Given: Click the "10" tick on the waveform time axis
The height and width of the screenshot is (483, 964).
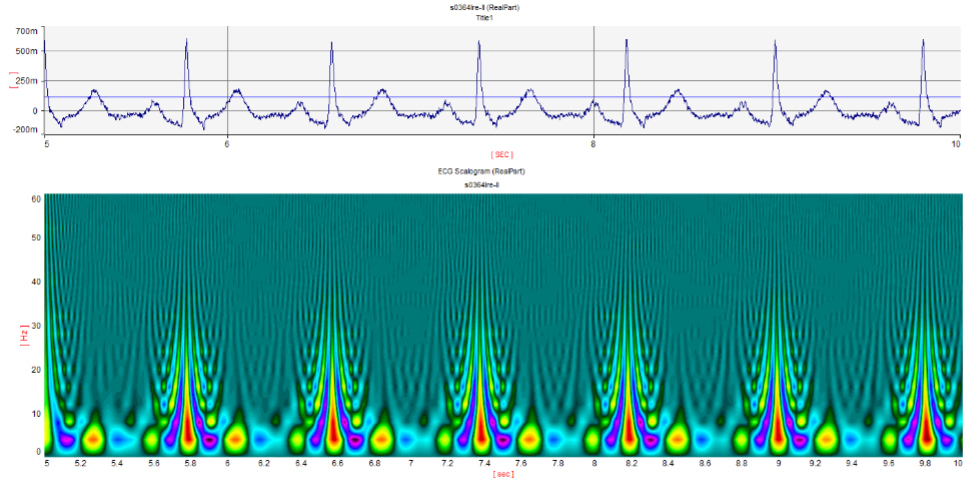Looking at the screenshot, I should (x=956, y=144).
